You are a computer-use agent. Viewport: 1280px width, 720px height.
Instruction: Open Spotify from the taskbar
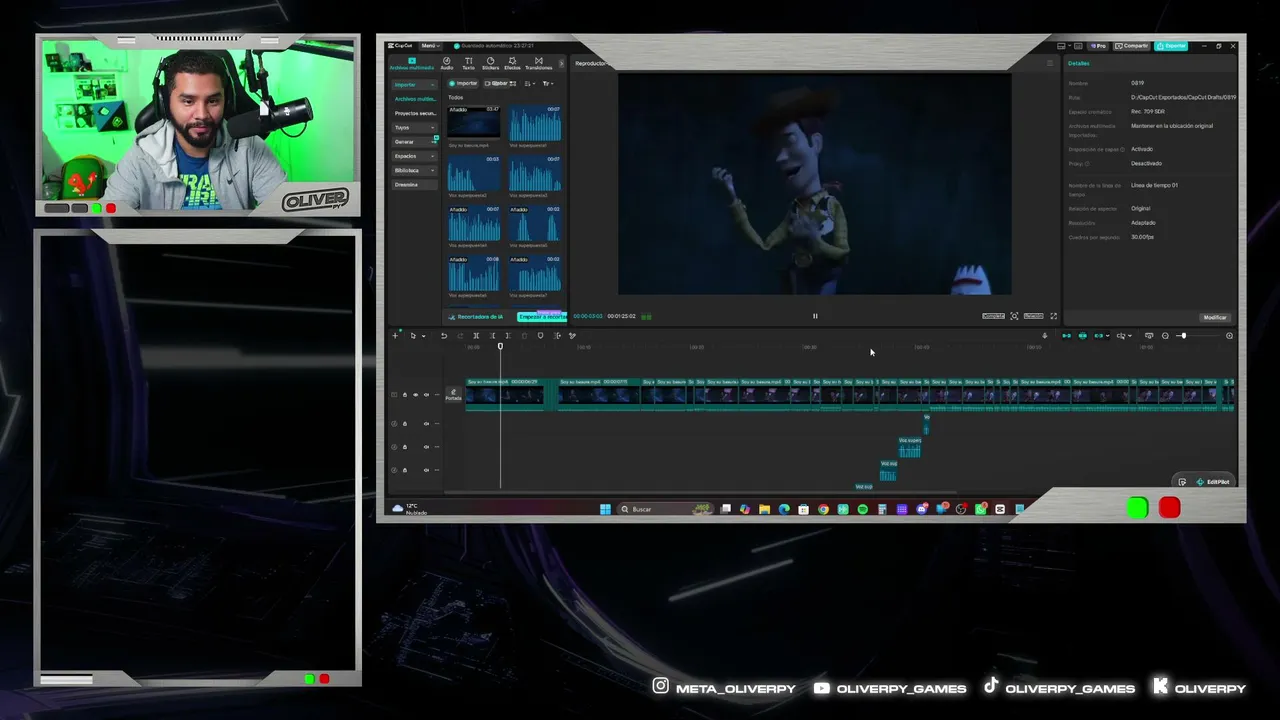tap(863, 509)
